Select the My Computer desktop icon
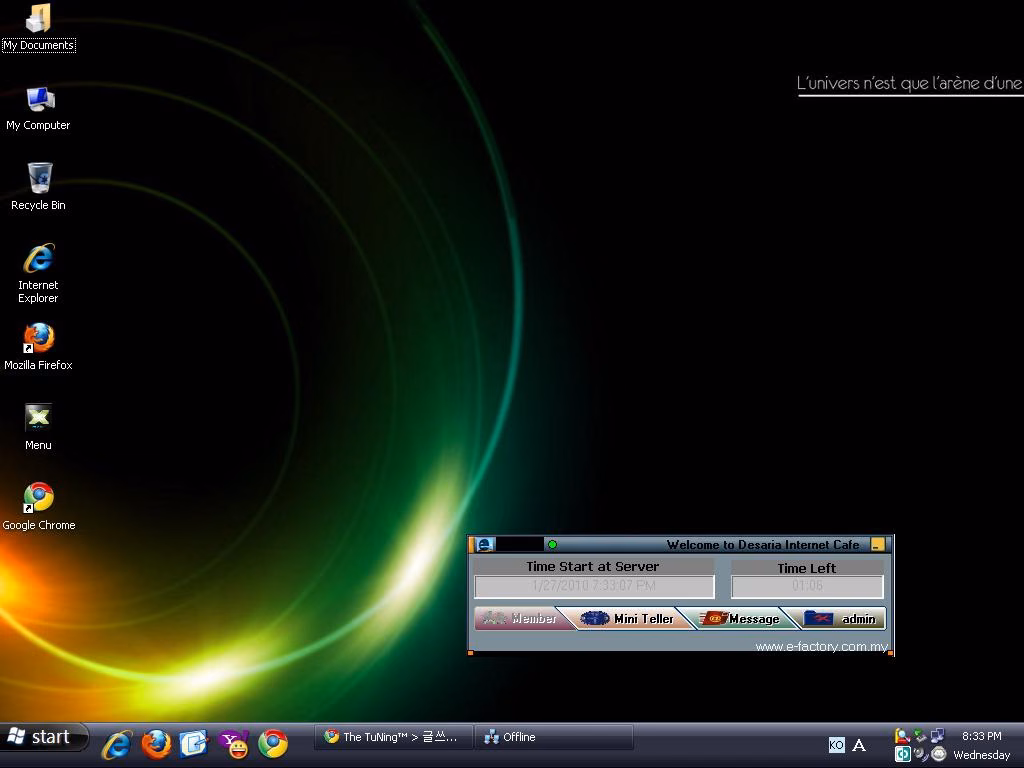 [x=38, y=108]
